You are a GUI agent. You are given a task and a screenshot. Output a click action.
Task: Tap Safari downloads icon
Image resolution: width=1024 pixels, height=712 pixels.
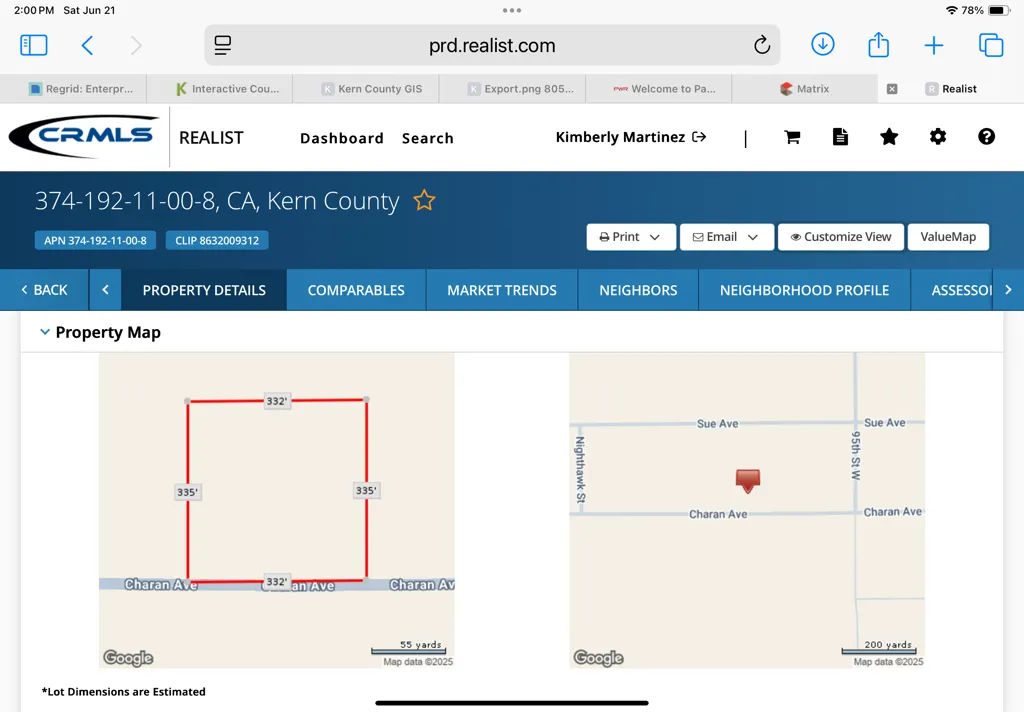click(822, 44)
